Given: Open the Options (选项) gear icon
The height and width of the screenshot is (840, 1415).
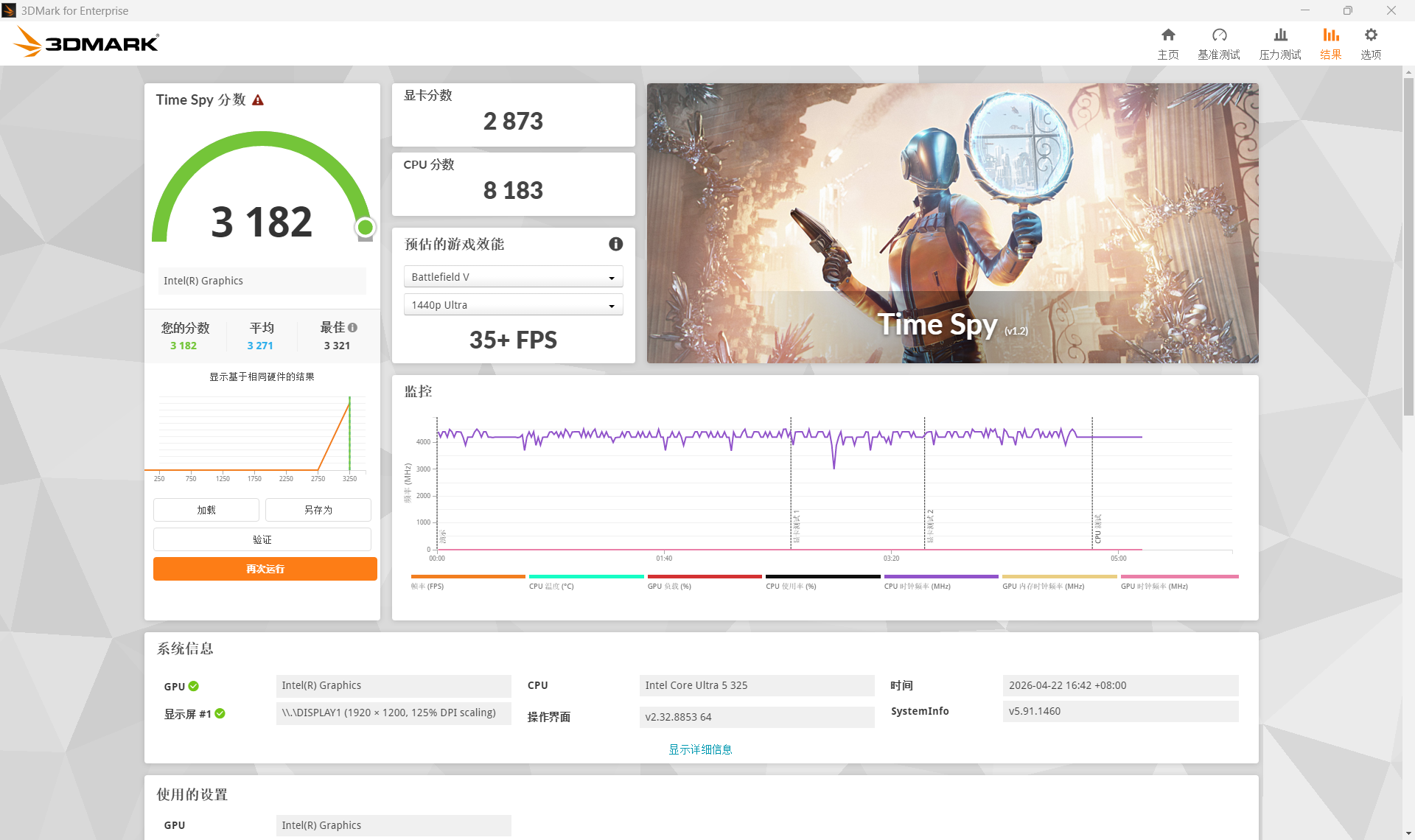Looking at the screenshot, I should coord(1371,43).
